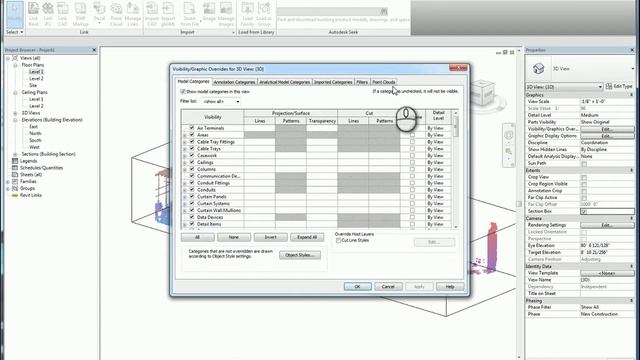
Task: Close the Properties palette
Action: click(x=632, y=50)
